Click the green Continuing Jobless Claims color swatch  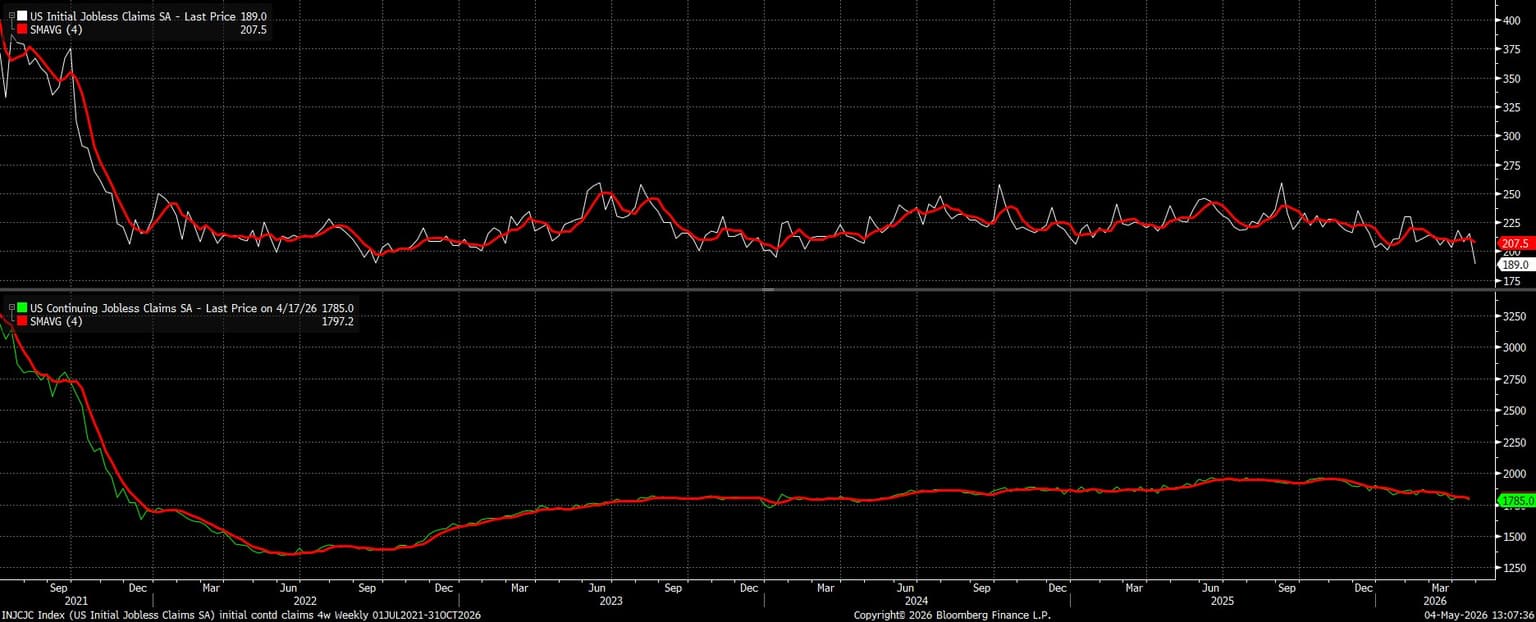pyautogui.click(x=22, y=308)
